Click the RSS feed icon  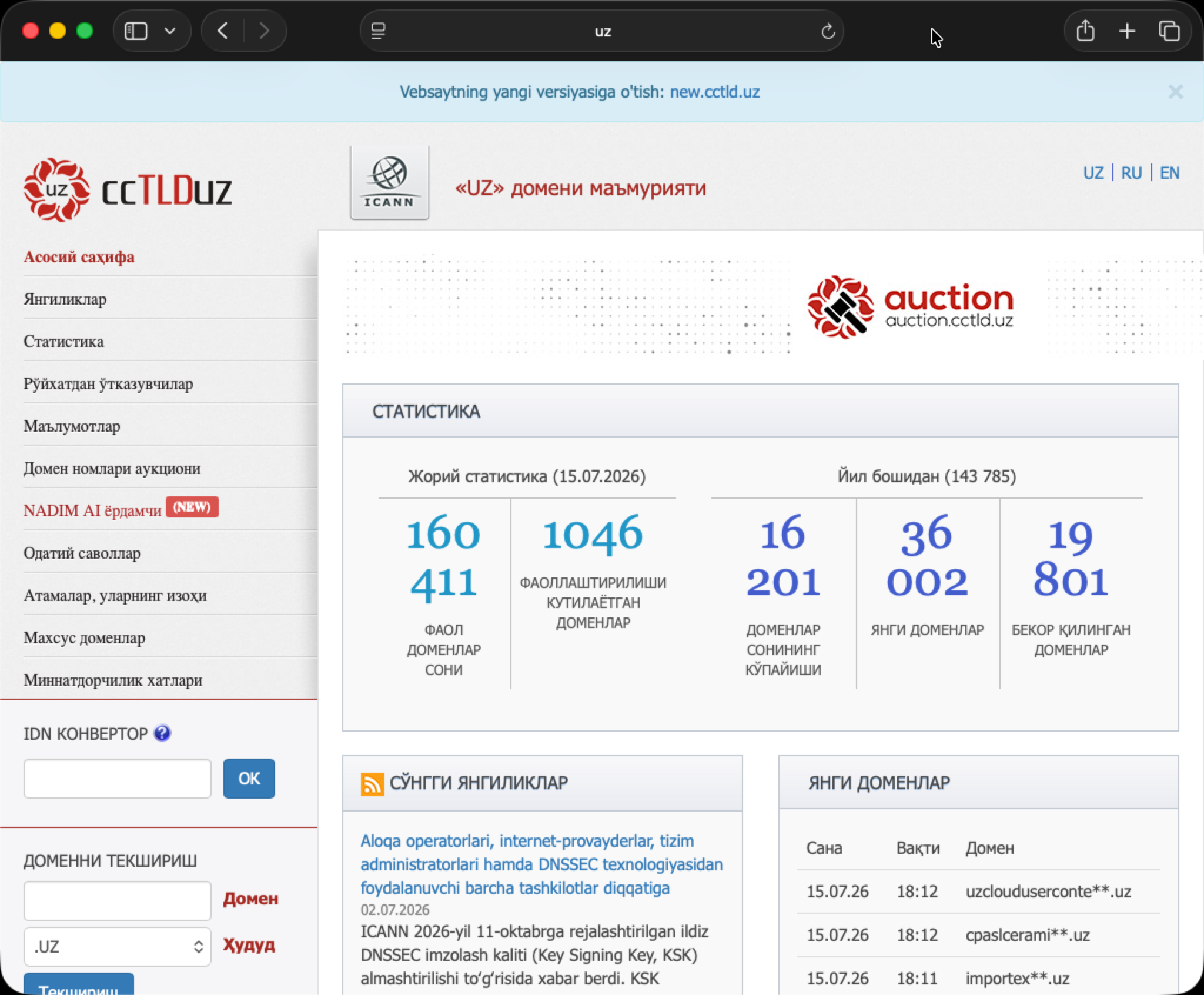[372, 784]
